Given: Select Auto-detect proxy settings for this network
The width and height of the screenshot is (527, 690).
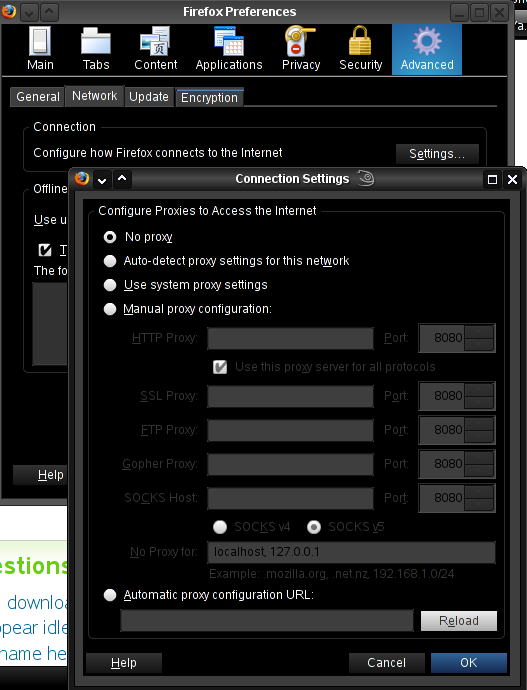Looking at the screenshot, I should click(x=110, y=261).
